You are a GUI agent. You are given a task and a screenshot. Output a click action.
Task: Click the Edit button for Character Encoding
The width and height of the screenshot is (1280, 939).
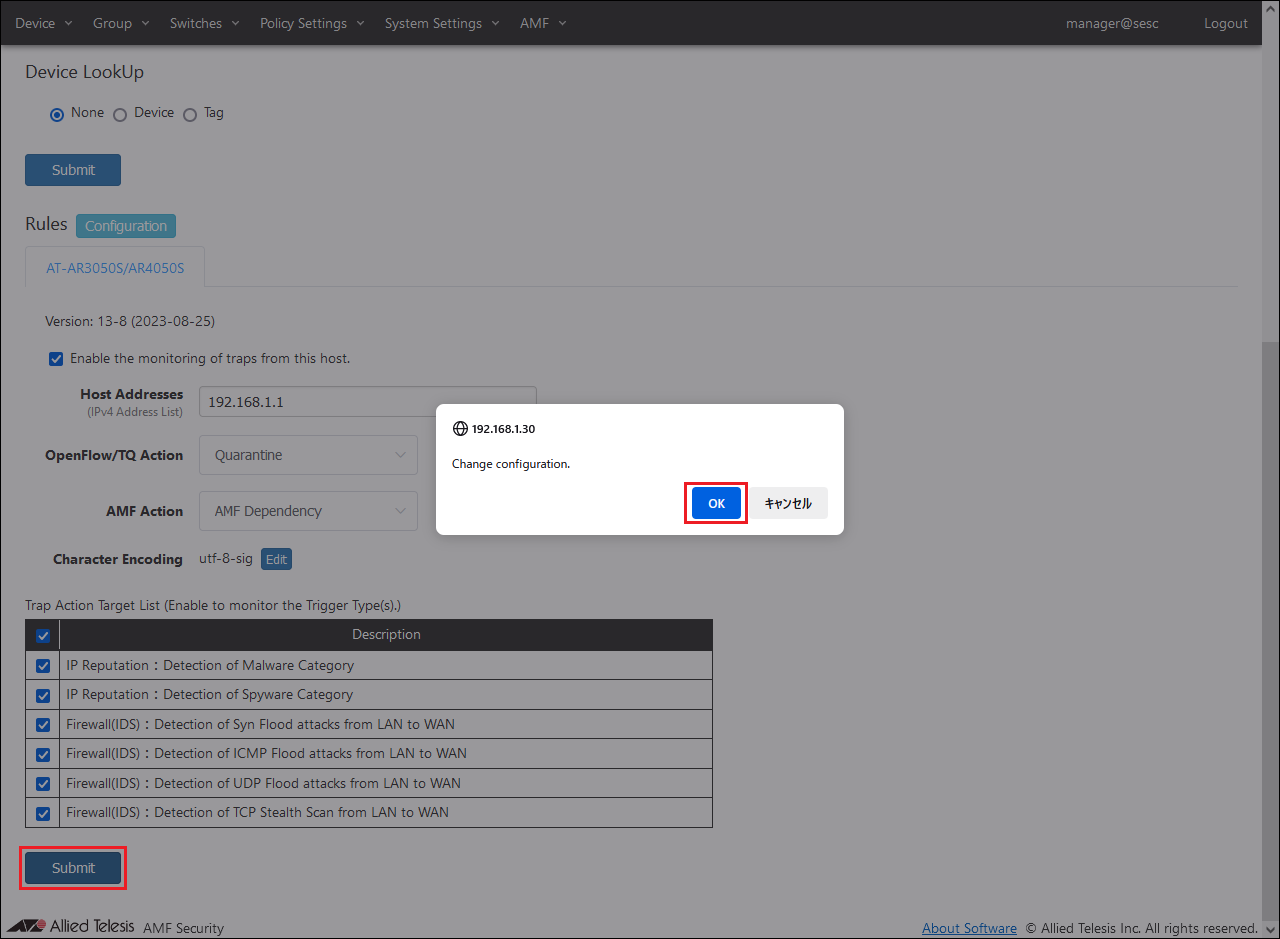[276, 559]
